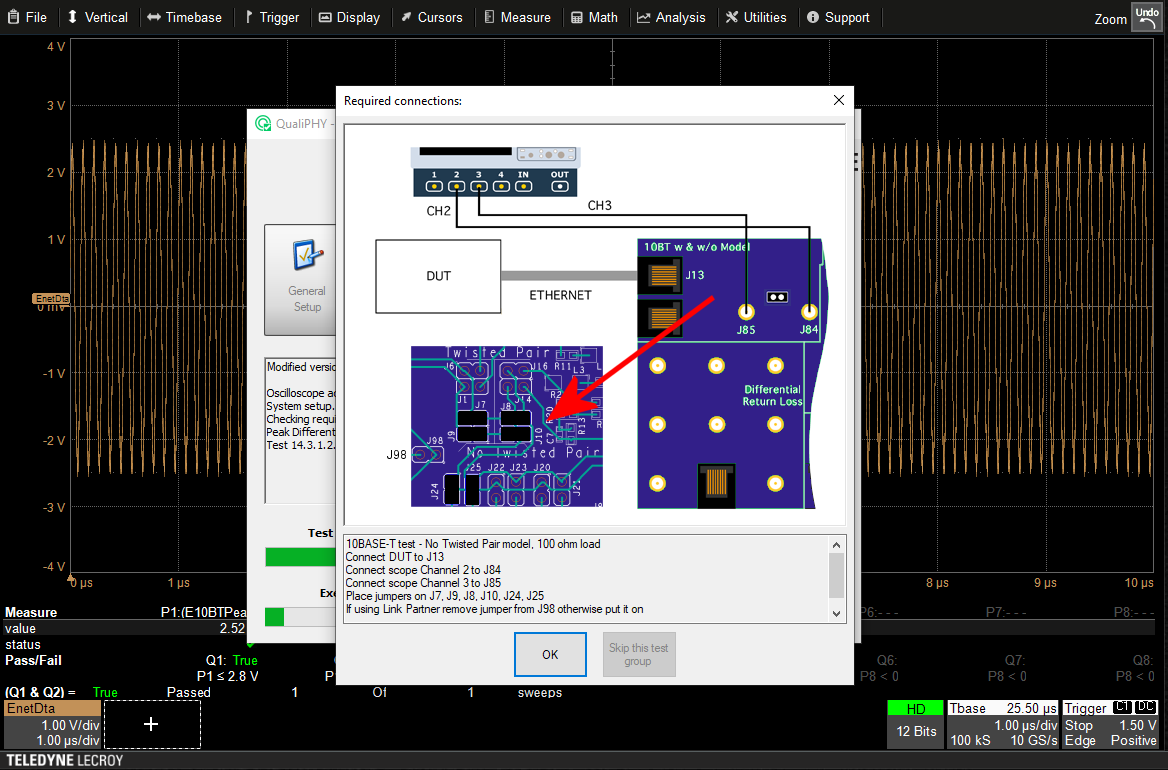
Task: Select the Q1 pass/fail qualifier cell
Action: click(232, 668)
